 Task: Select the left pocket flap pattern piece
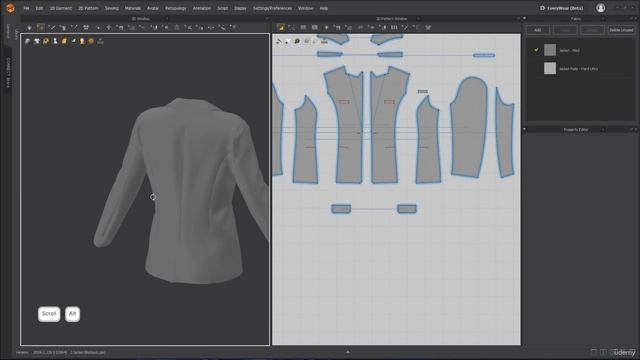pyautogui.click(x=341, y=209)
